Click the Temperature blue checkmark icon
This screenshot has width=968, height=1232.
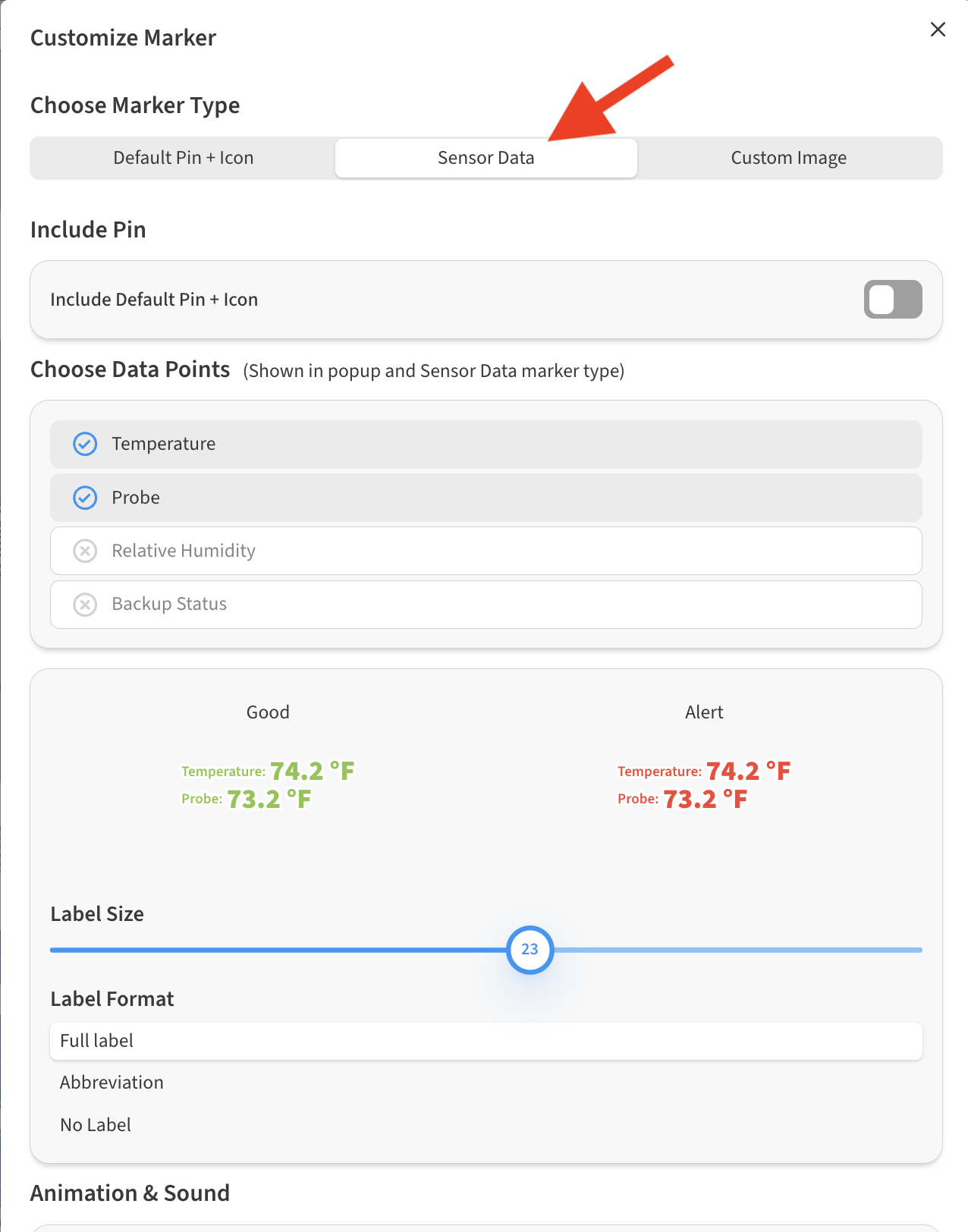(x=85, y=444)
